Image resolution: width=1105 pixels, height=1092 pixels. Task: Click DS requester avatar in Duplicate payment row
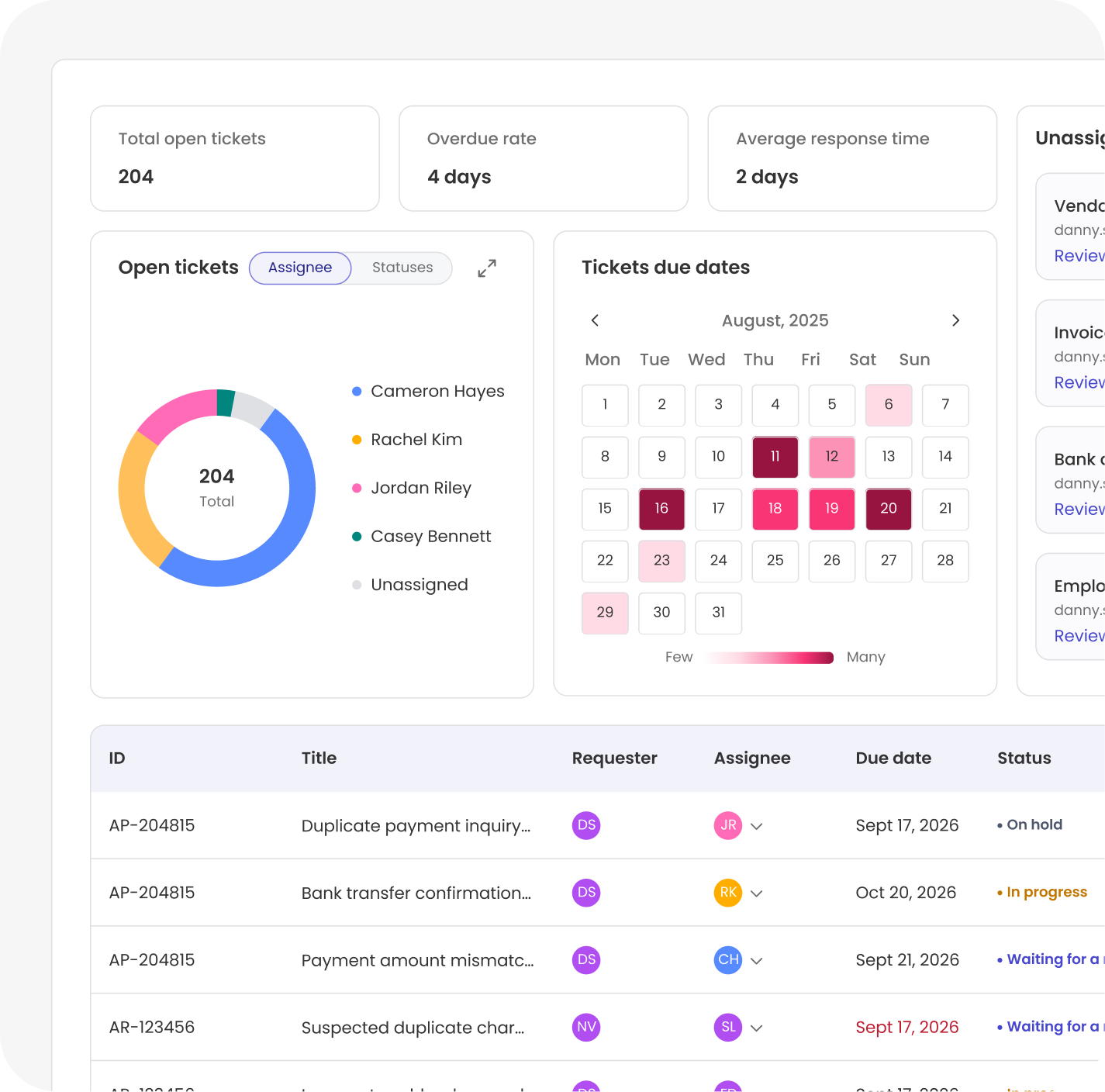click(x=586, y=825)
